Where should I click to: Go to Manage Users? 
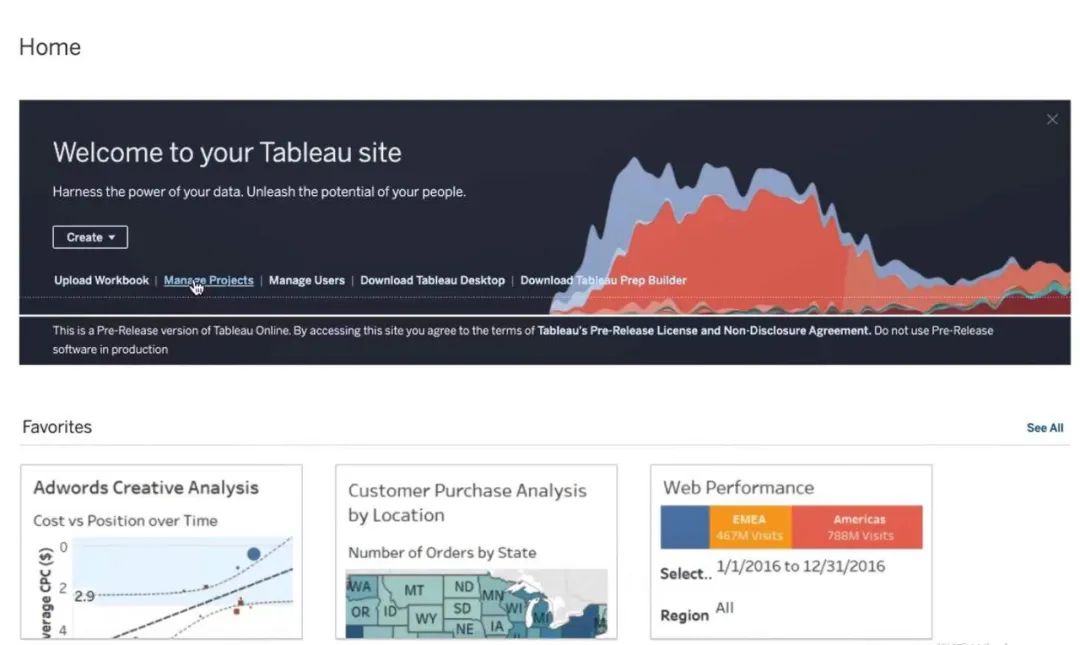(306, 281)
